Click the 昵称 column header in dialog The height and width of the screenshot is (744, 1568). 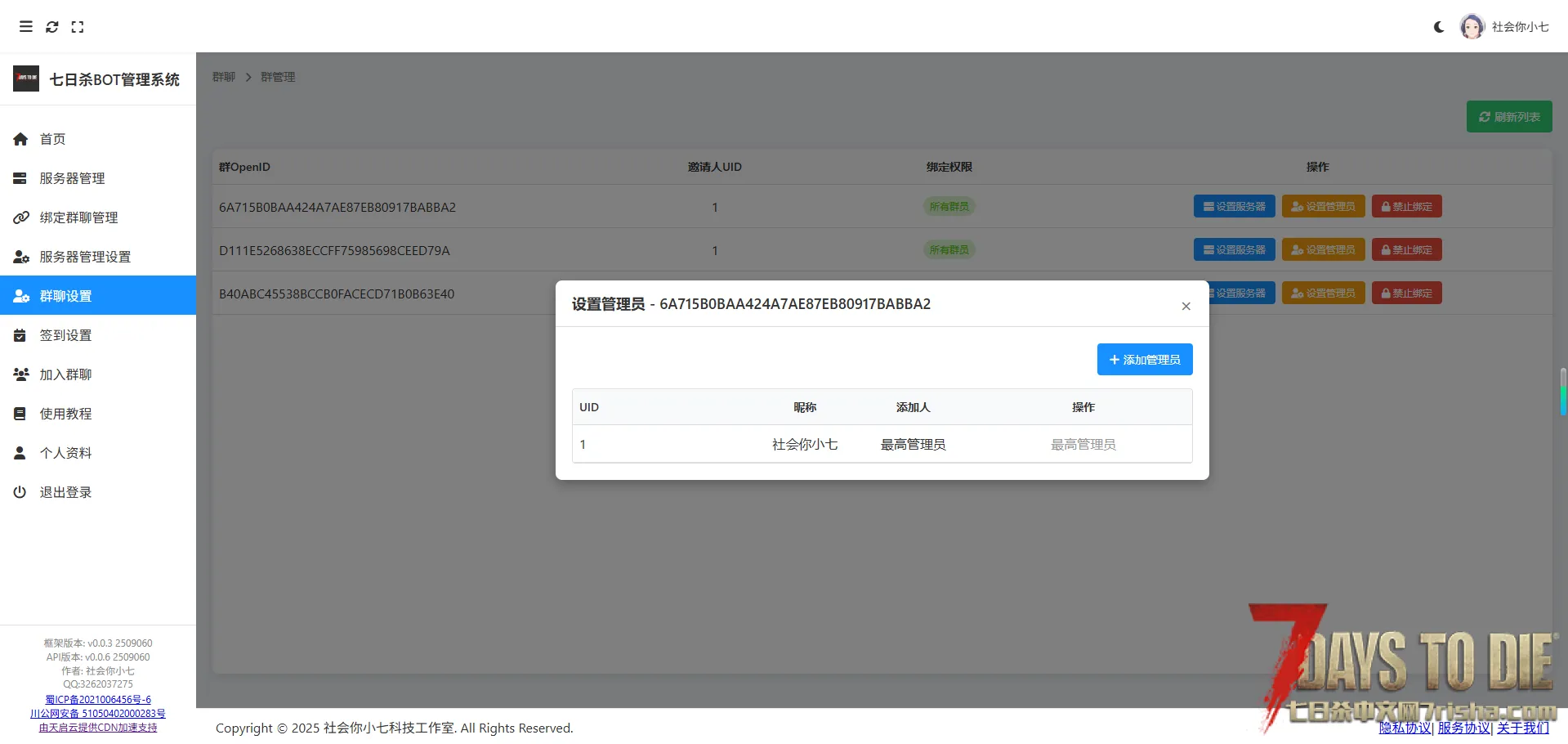[805, 407]
